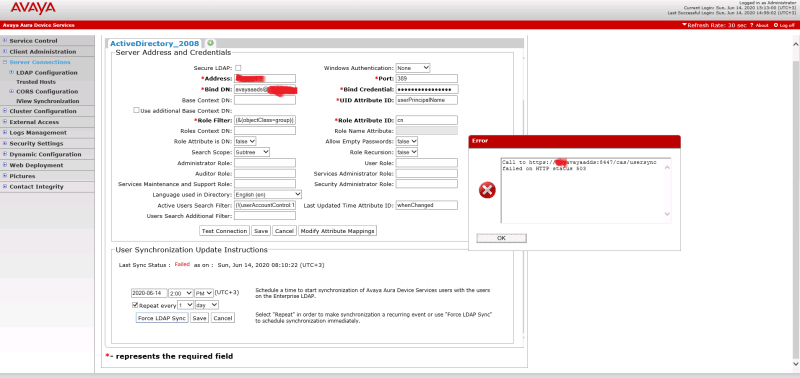Open the Role Recursion dropdown
This screenshot has width=800, height=378.
click(407, 152)
